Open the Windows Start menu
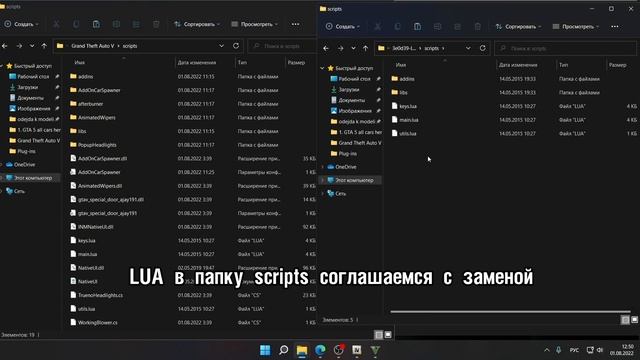 coord(265,350)
